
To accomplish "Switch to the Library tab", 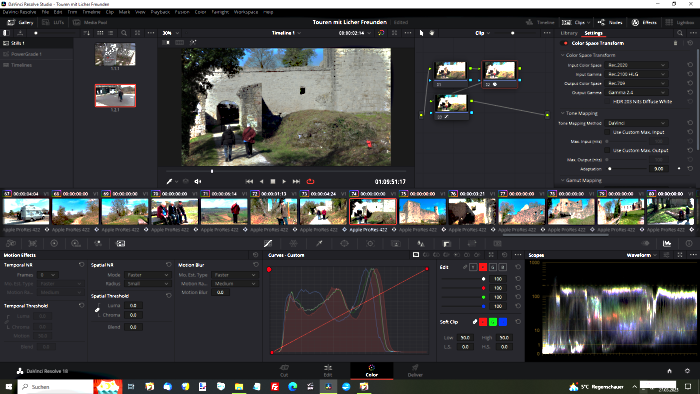I will coord(569,33).
